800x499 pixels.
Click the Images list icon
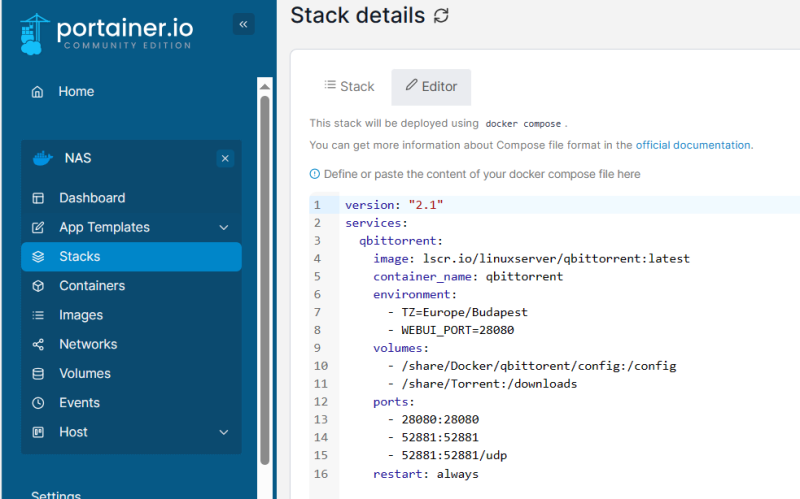click(x=38, y=315)
